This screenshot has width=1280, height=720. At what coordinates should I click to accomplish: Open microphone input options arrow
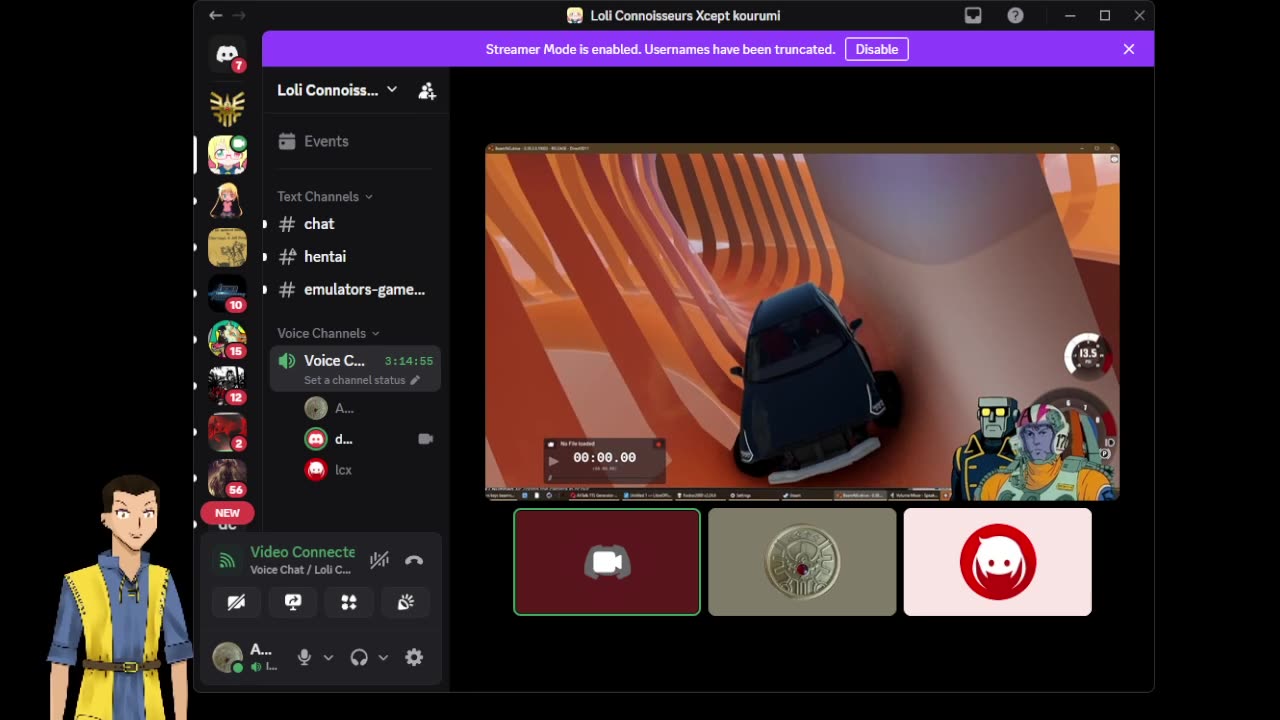tap(328, 657)
